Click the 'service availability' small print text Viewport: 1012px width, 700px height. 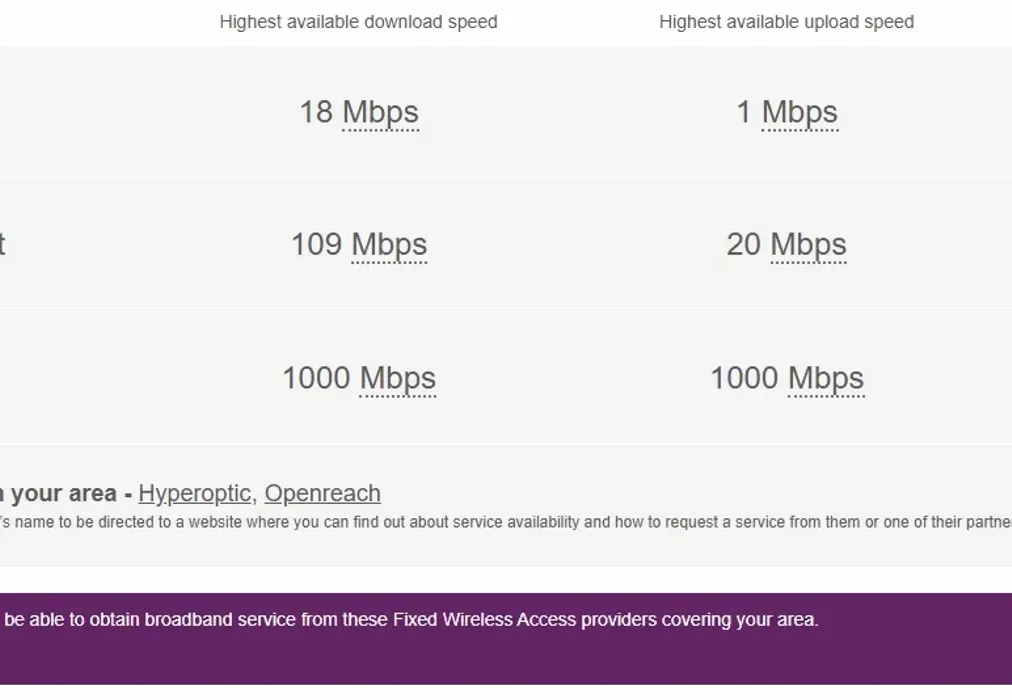click(x=516, y=522)
